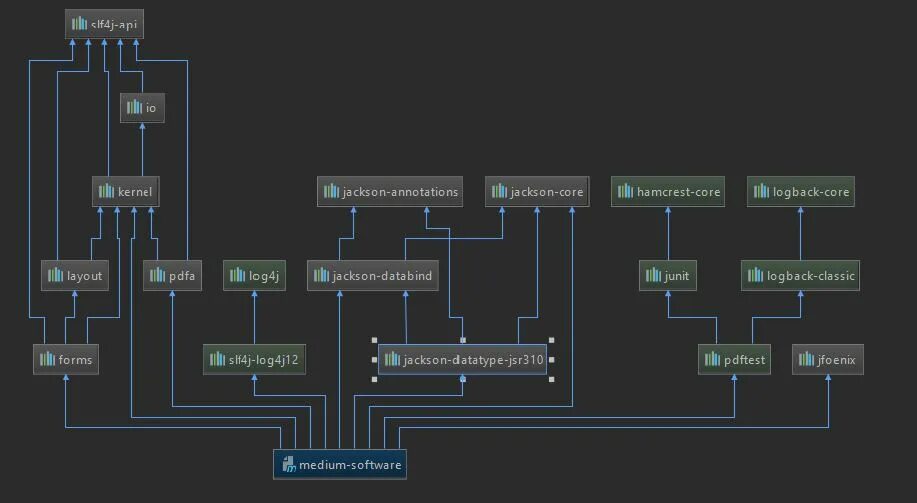This screenshot has height=503, width=917.
Task: Click the library icon on forms node
Action: coord(48,359)
